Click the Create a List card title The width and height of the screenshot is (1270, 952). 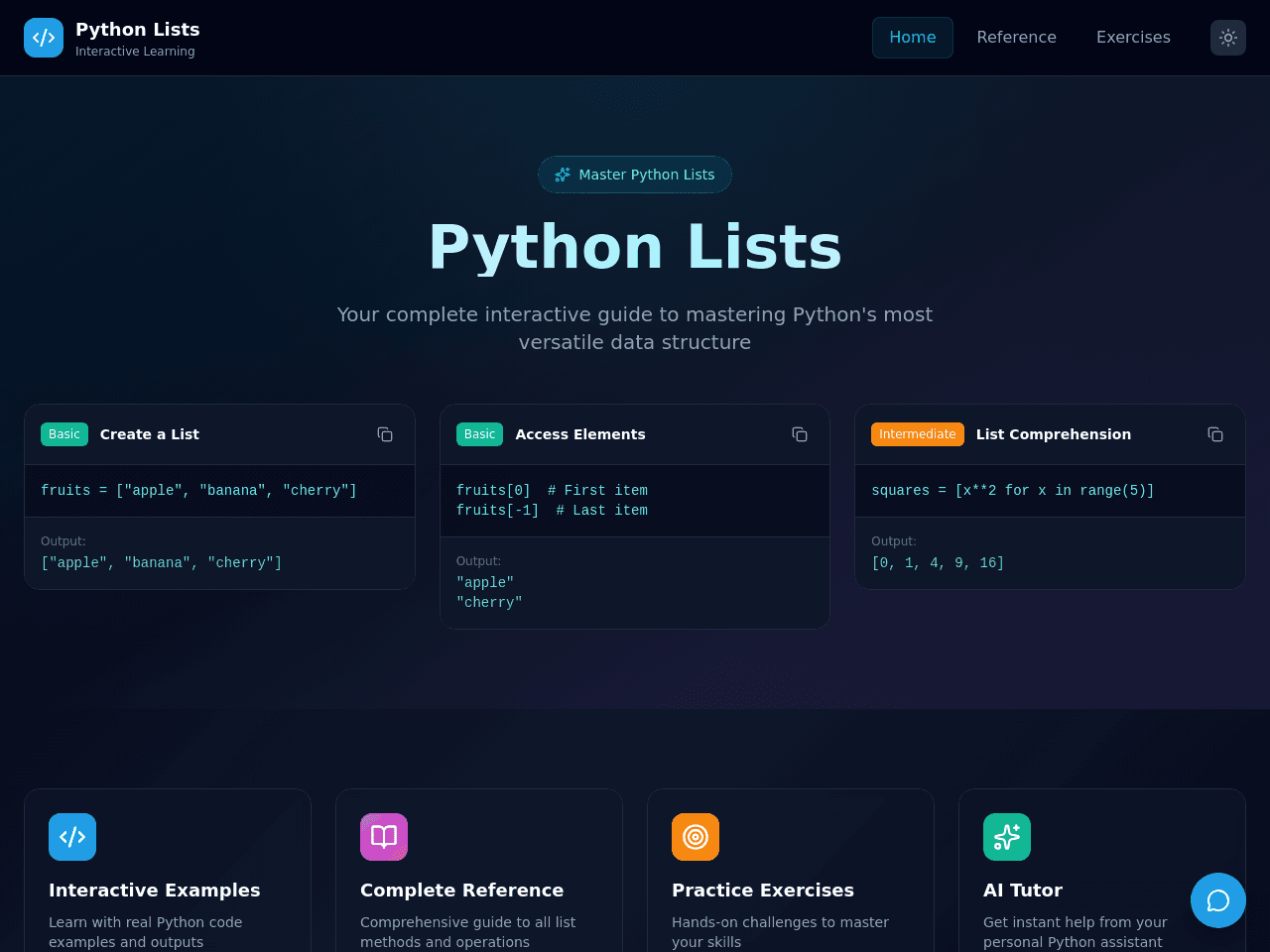tap(150, 434)
